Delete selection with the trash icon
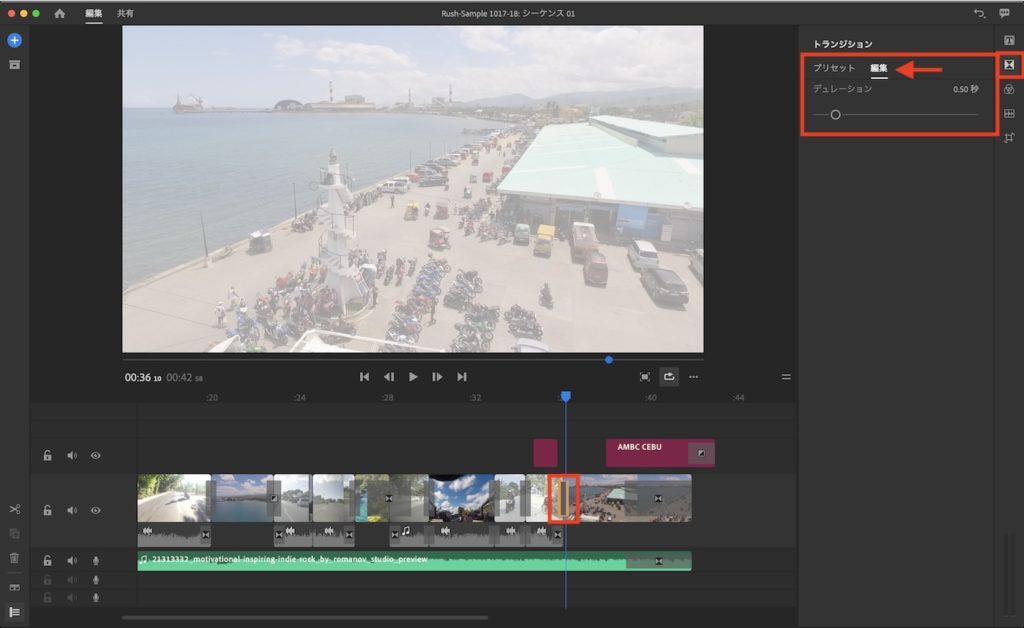The image size is (1024, 628). pos(15,558)
